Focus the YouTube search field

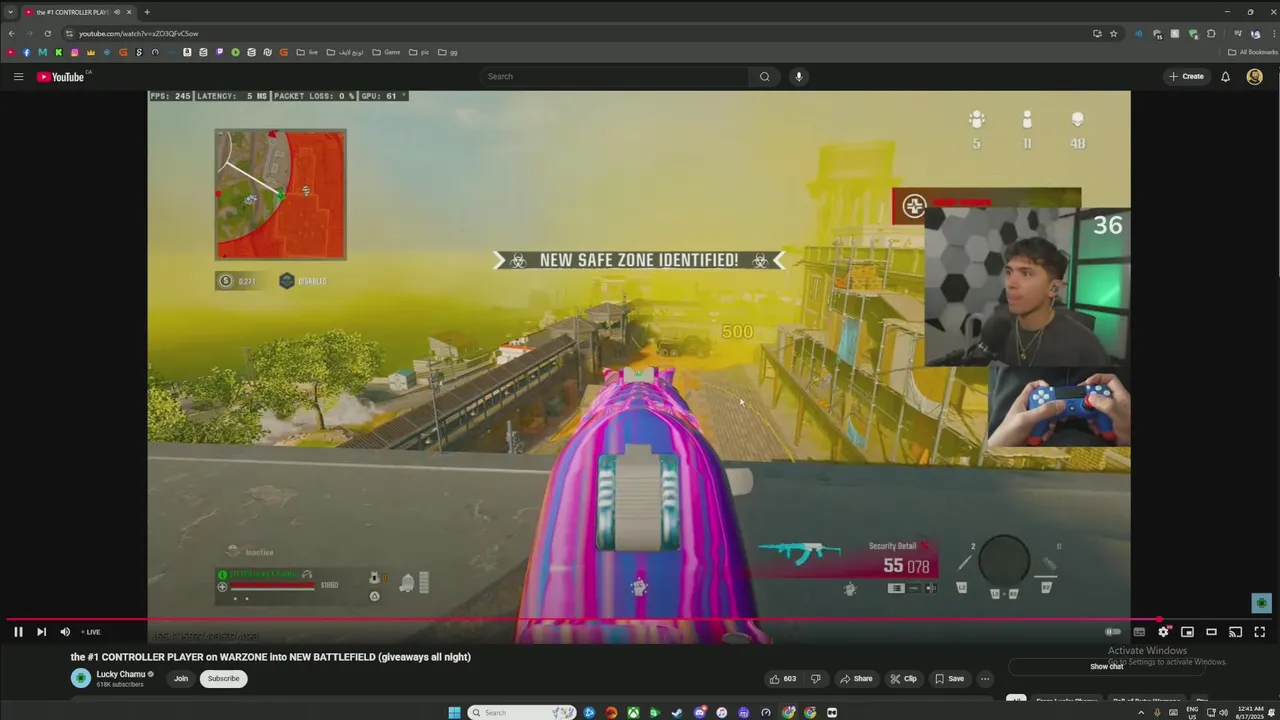point(615,76)
